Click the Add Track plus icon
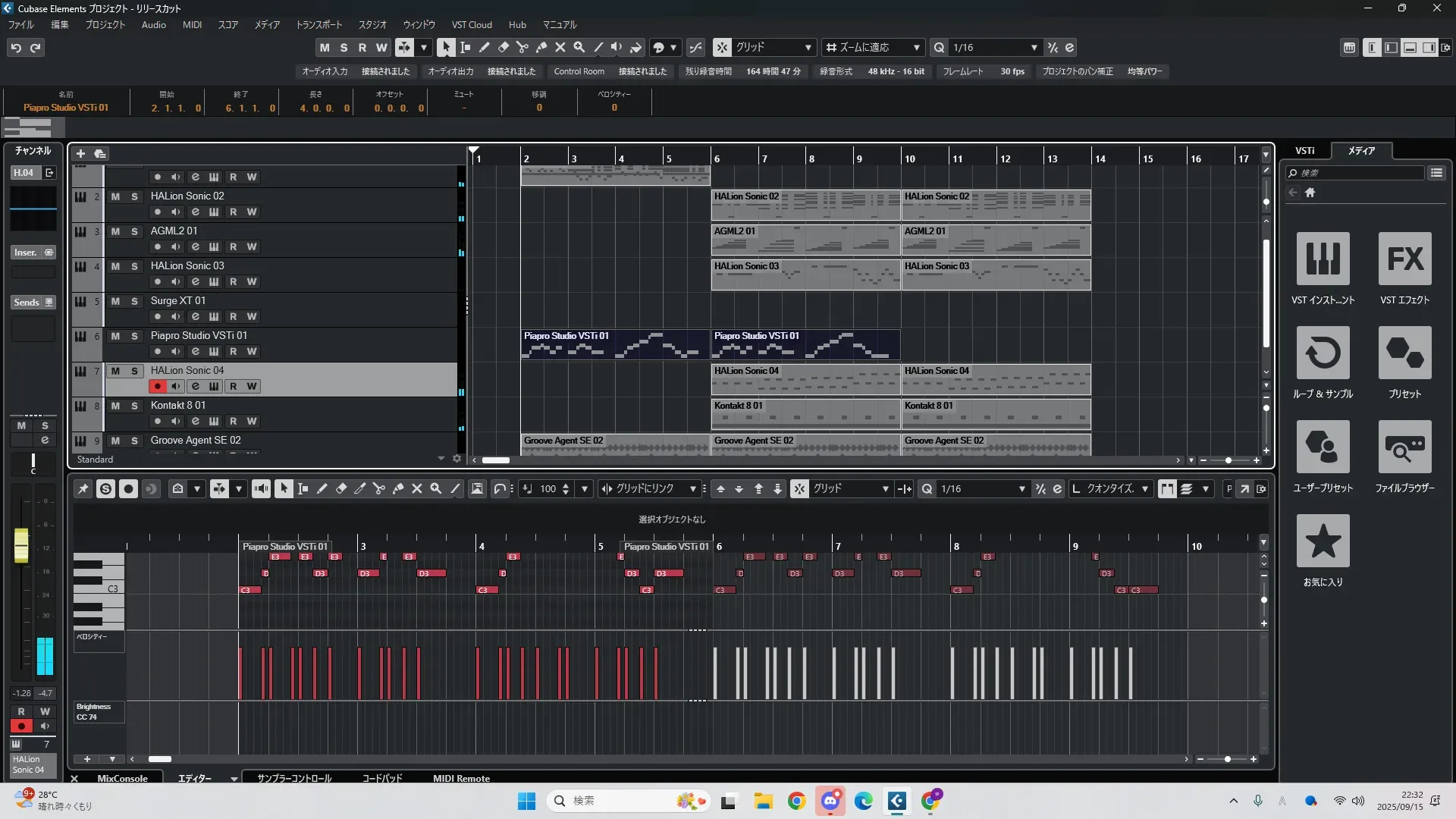This screenshot has height=819, width=1456. [x=80, y=153]
